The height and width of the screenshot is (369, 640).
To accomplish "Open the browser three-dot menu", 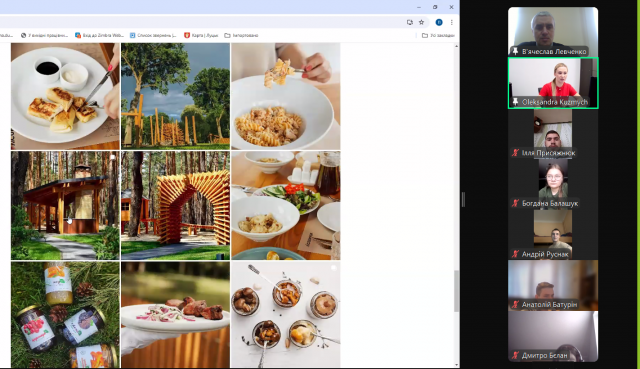I will tap(451, 22).
